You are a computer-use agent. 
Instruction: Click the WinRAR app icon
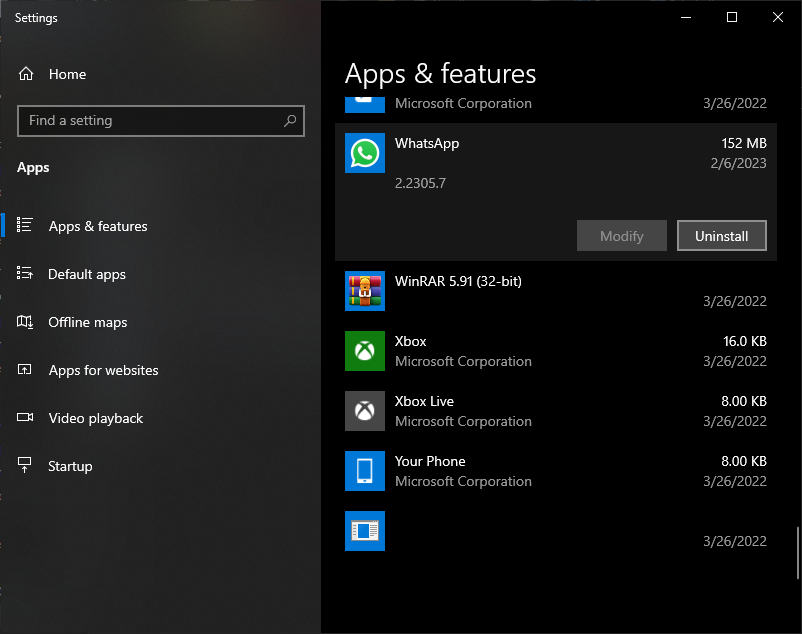[365, 291]
